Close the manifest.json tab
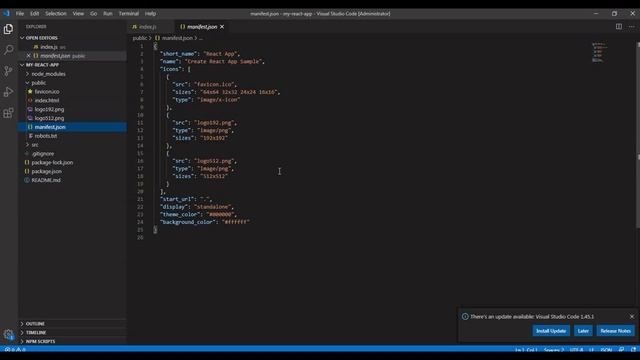 [222, 27]
